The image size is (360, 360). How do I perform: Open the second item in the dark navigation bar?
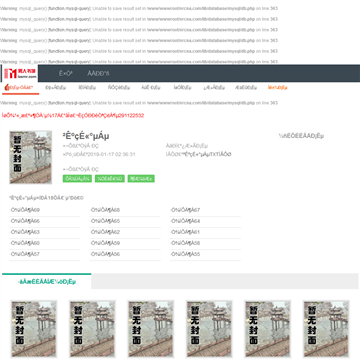98,74
